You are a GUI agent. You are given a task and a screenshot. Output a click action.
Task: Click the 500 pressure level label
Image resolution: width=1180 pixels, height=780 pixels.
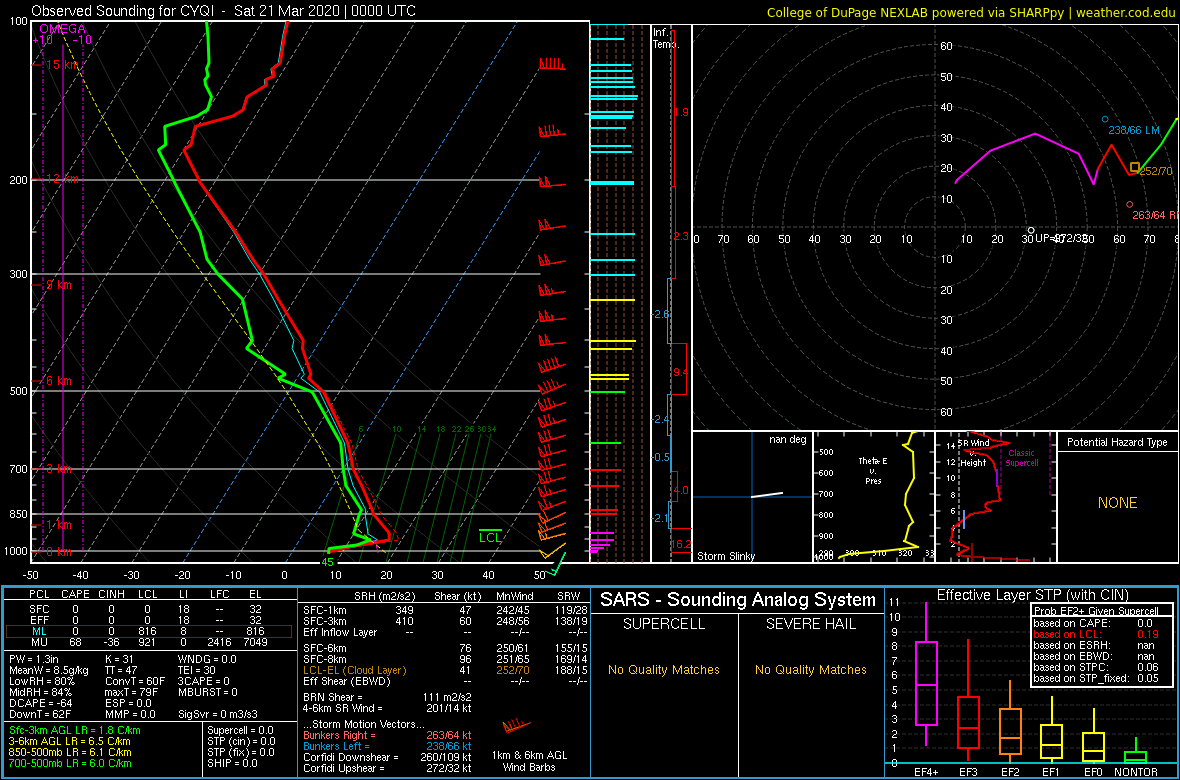pyautogui.click(x=16, y=391)
